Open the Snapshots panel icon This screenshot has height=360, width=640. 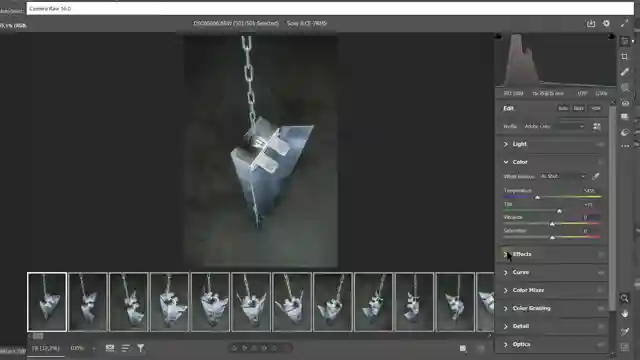(x=624, y=117)
